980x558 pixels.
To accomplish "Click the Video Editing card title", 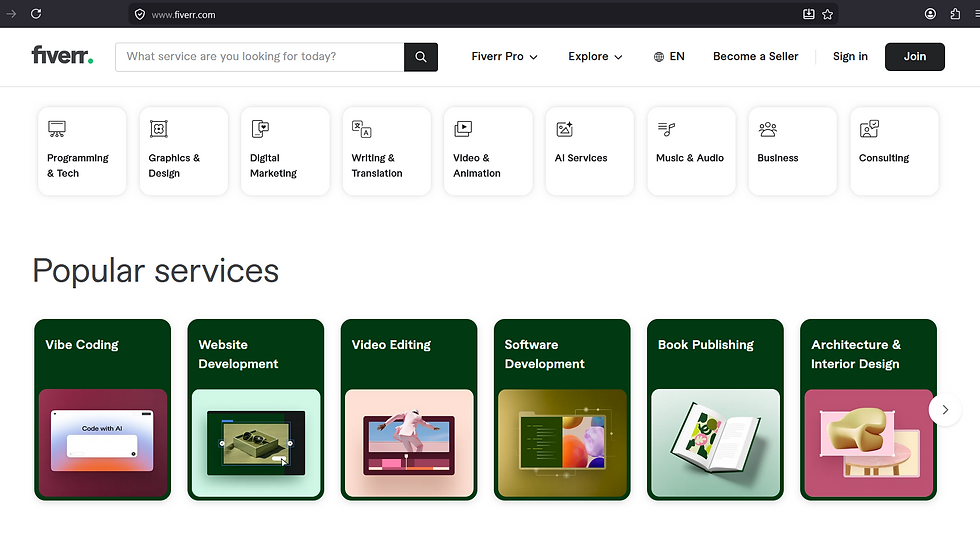I will (x=391, y=345).
